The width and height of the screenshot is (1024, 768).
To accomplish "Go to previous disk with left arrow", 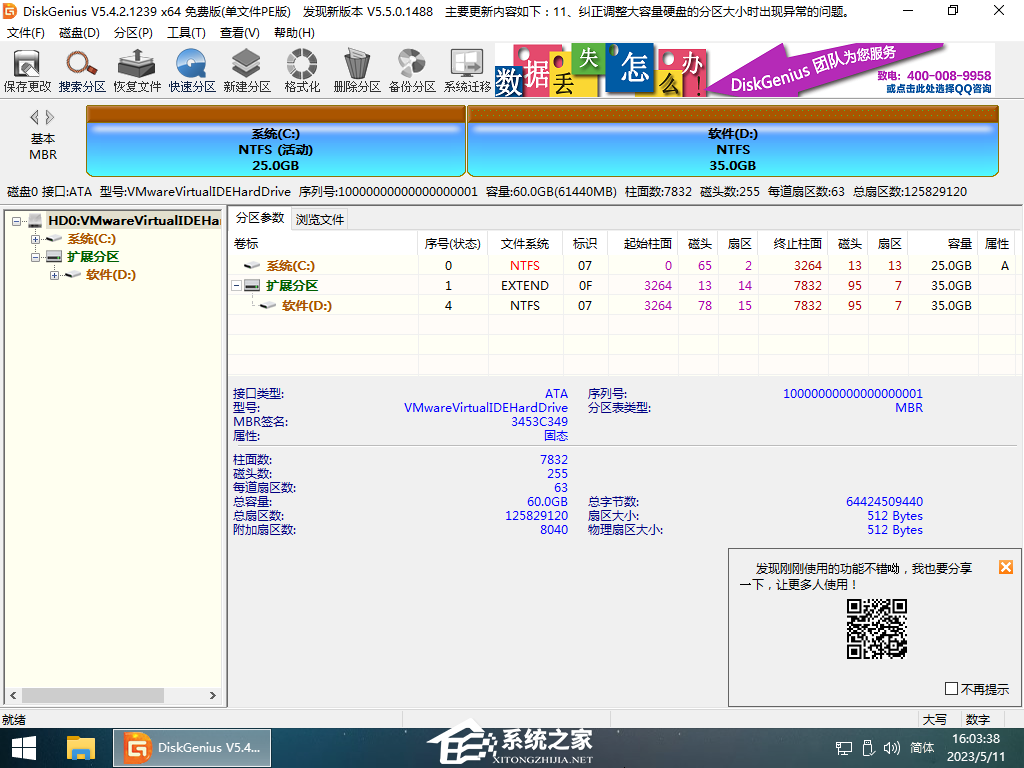I will [34, 118].
